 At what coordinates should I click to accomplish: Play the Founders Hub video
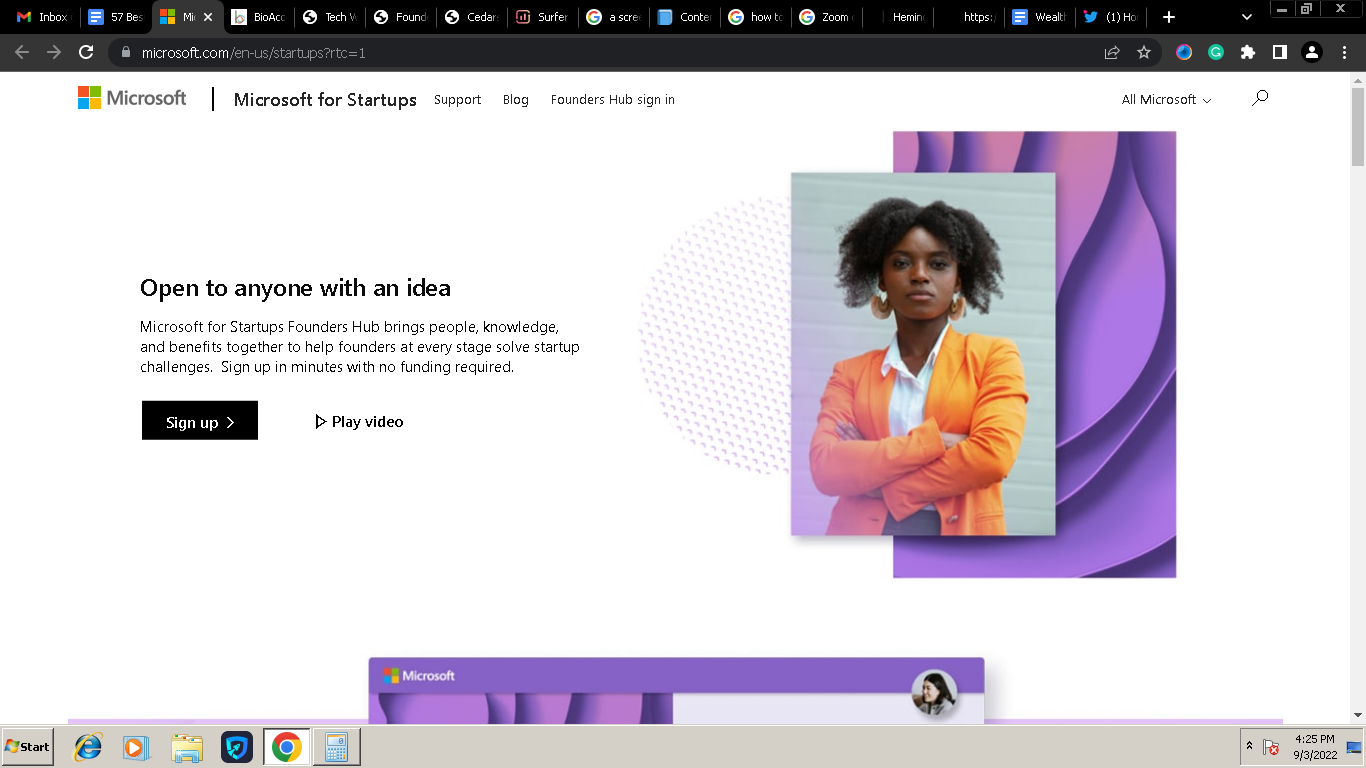(359, 422)
